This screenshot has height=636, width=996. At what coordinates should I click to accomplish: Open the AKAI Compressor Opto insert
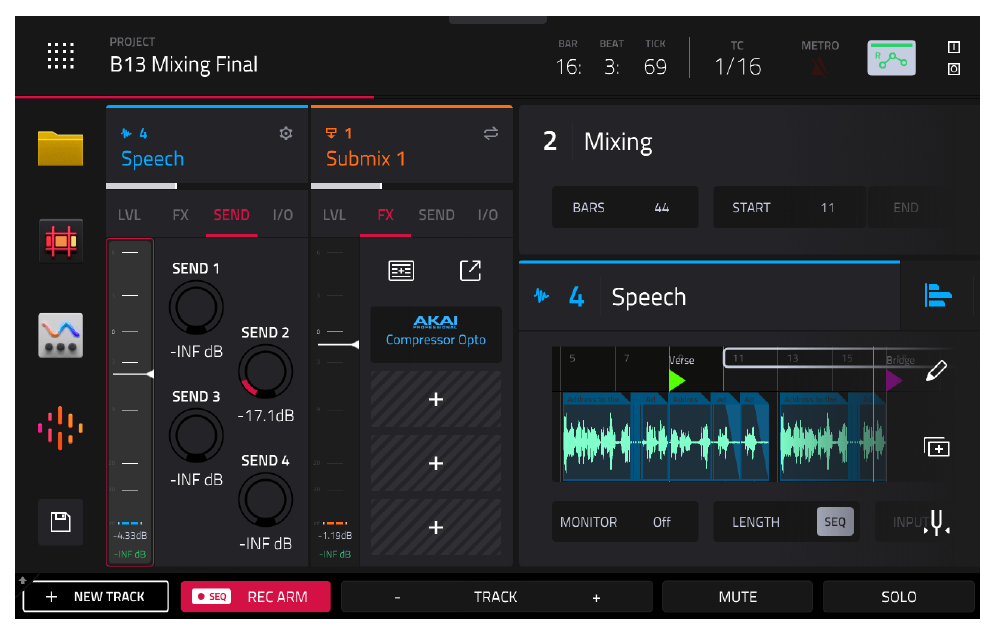click(436, 334)
